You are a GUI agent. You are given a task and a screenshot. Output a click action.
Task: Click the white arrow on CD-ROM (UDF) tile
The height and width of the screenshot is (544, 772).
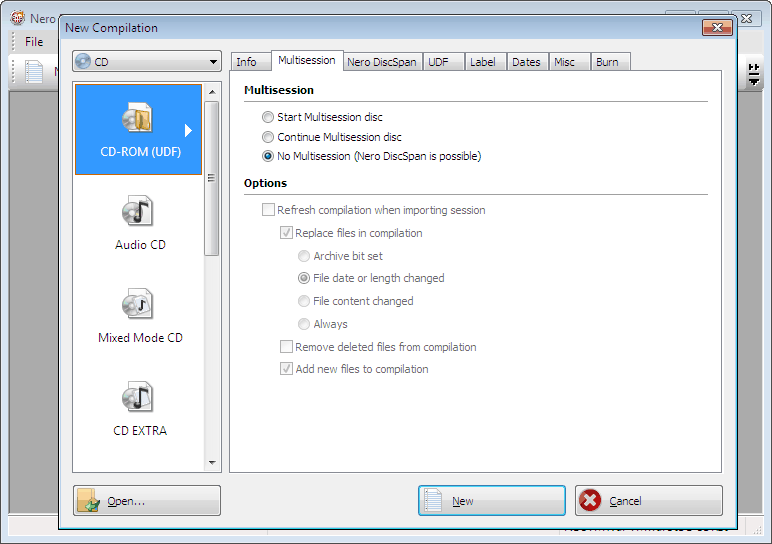188,130
